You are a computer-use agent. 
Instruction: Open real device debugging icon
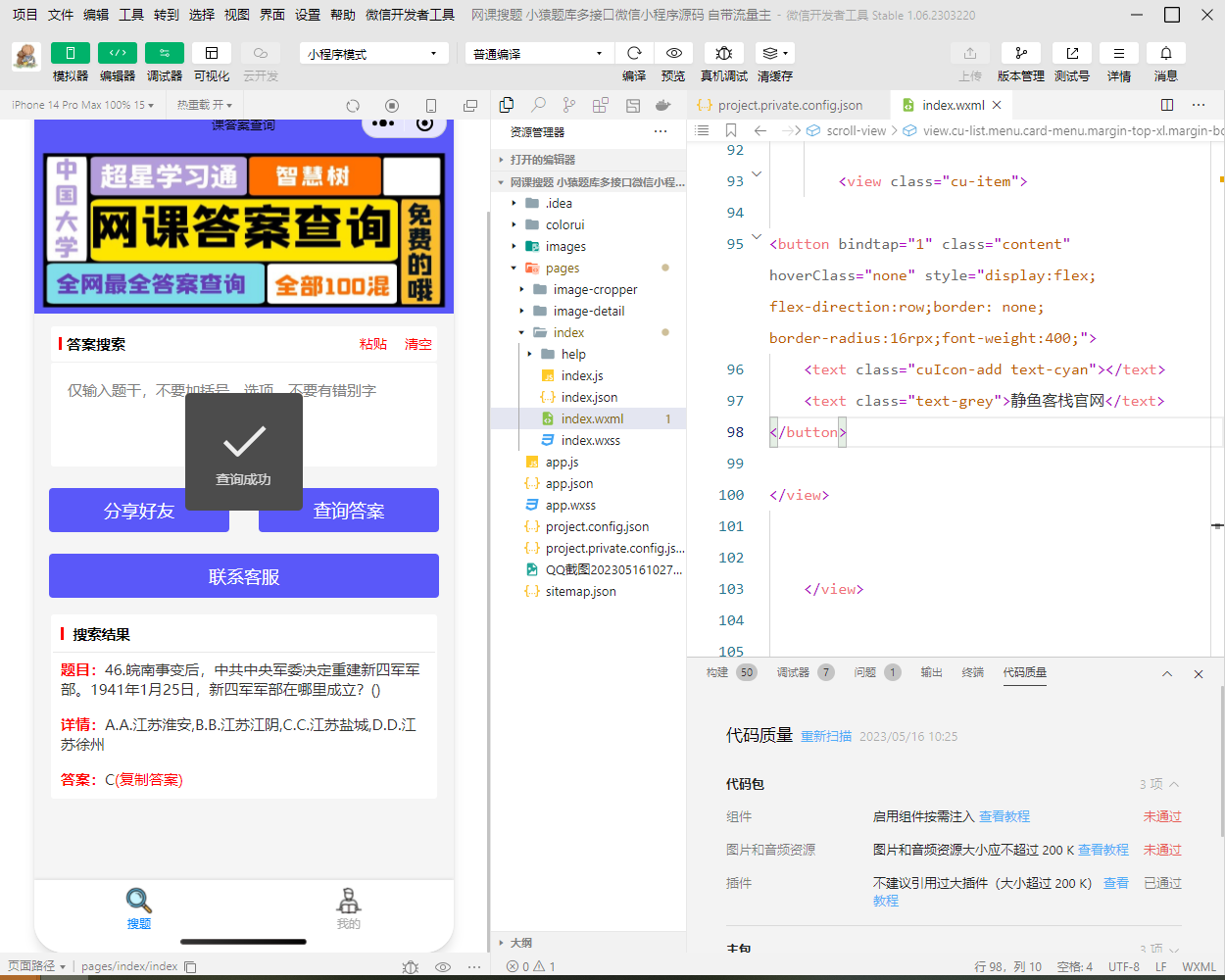pyautogui.click(x=723, y=53)
